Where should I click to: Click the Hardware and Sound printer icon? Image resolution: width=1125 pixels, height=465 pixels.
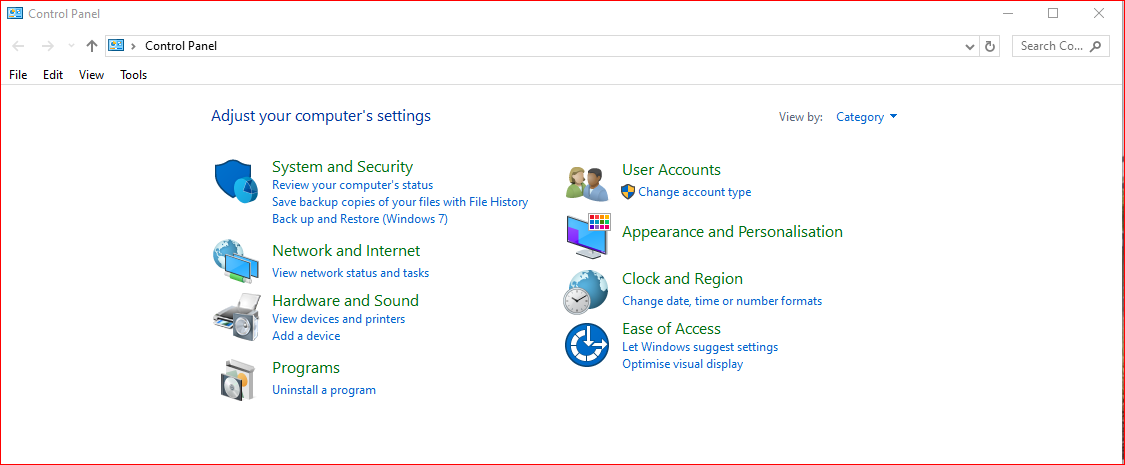coord(236,316)
